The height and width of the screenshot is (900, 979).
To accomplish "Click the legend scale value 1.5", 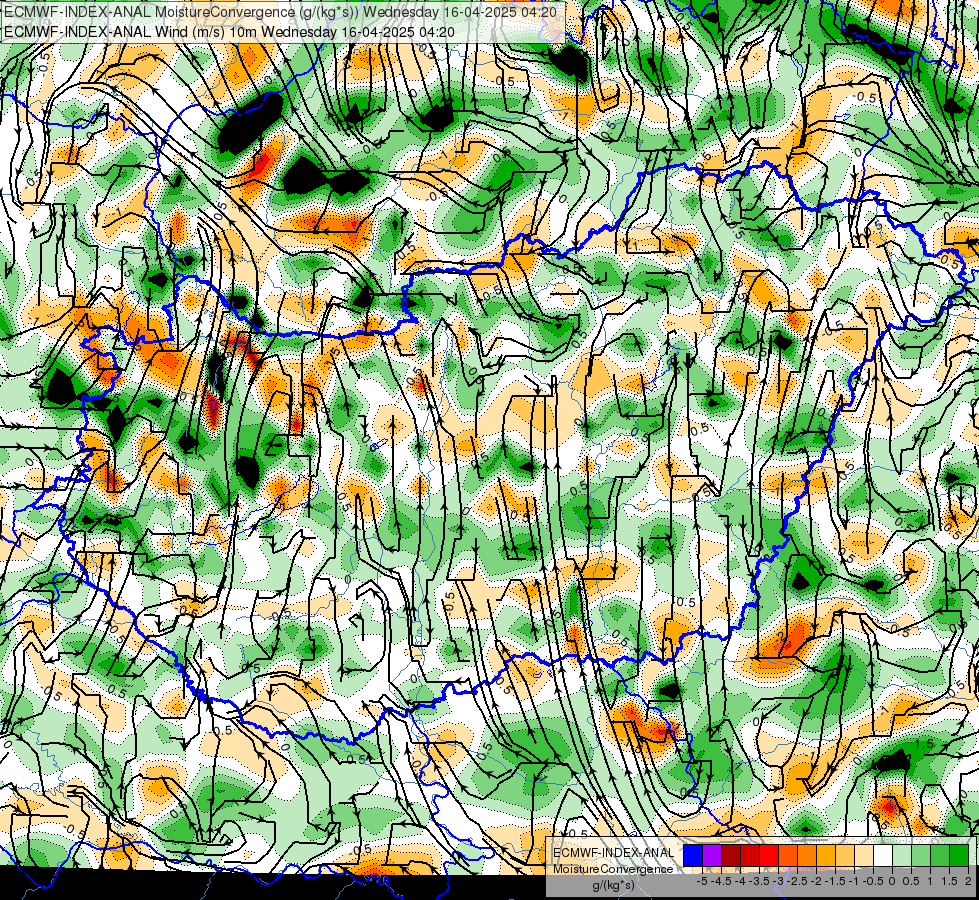I will click(950, 881).
